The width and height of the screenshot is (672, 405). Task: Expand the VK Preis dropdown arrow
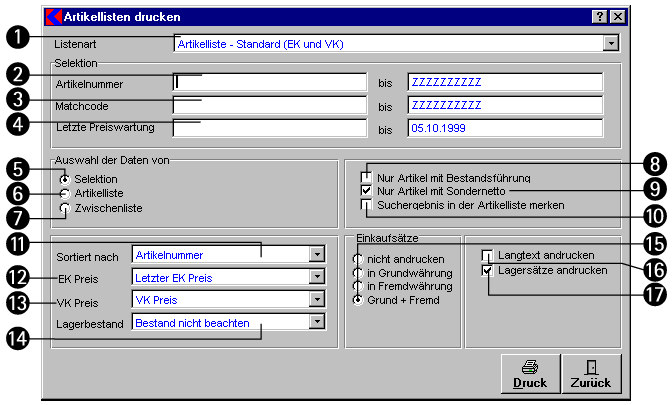click(x=316, y=300)
